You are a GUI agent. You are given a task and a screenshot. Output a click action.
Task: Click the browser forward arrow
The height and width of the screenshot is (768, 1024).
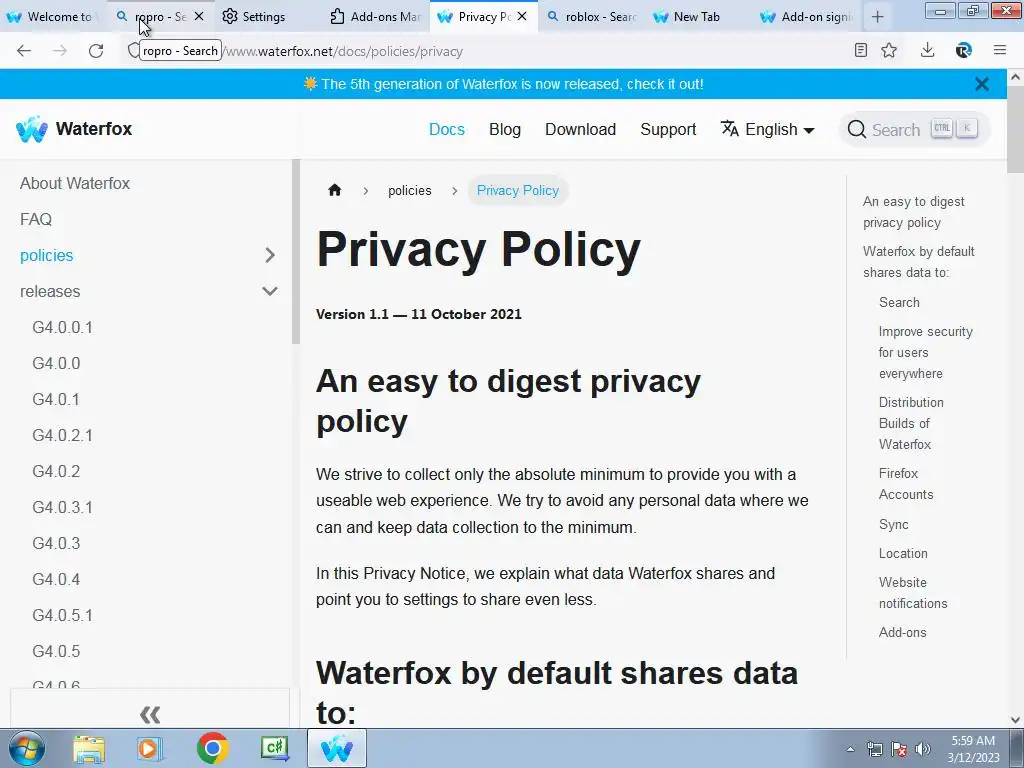tap(60, 51)
